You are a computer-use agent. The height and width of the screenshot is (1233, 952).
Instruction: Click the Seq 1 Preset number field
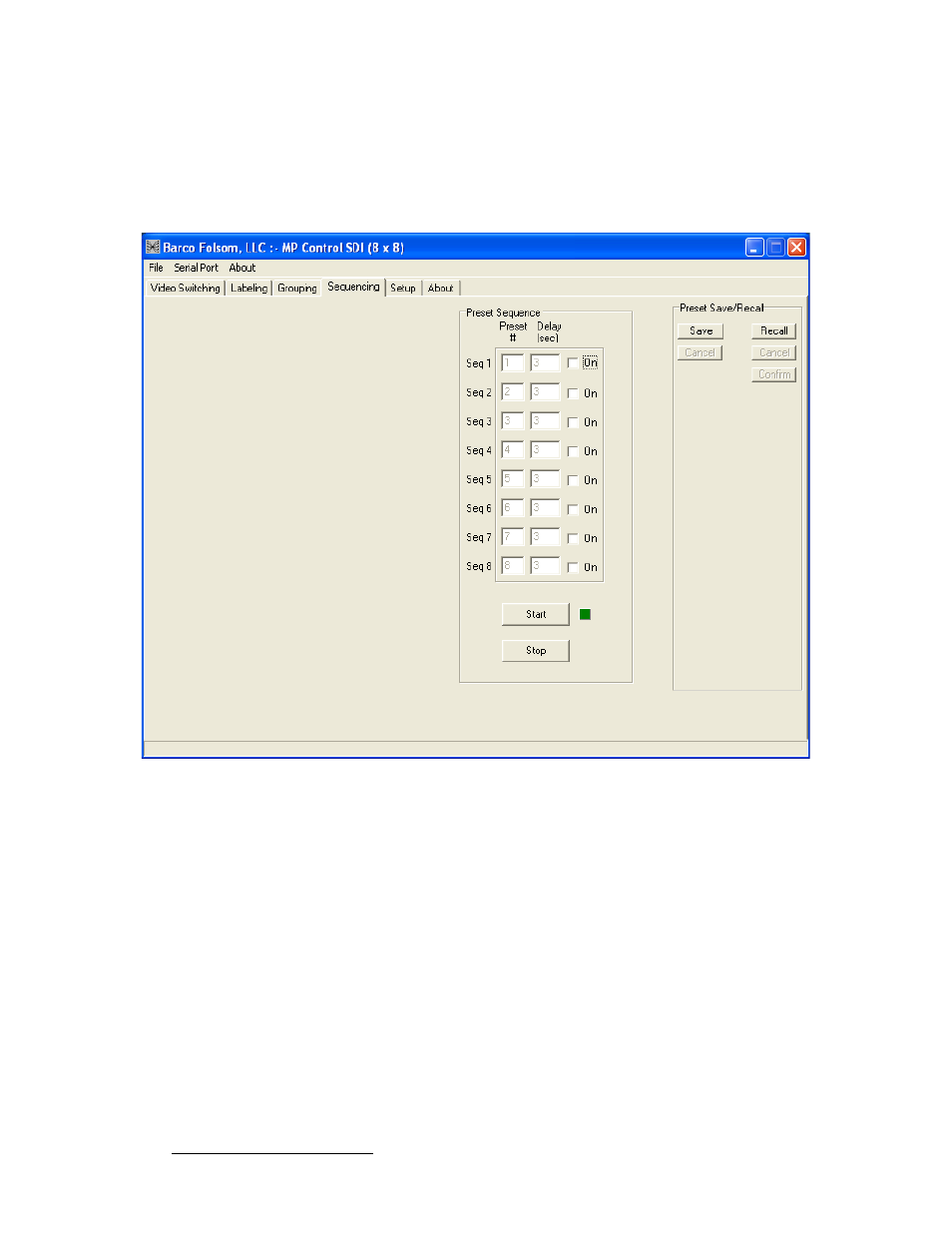coord(512,362)
